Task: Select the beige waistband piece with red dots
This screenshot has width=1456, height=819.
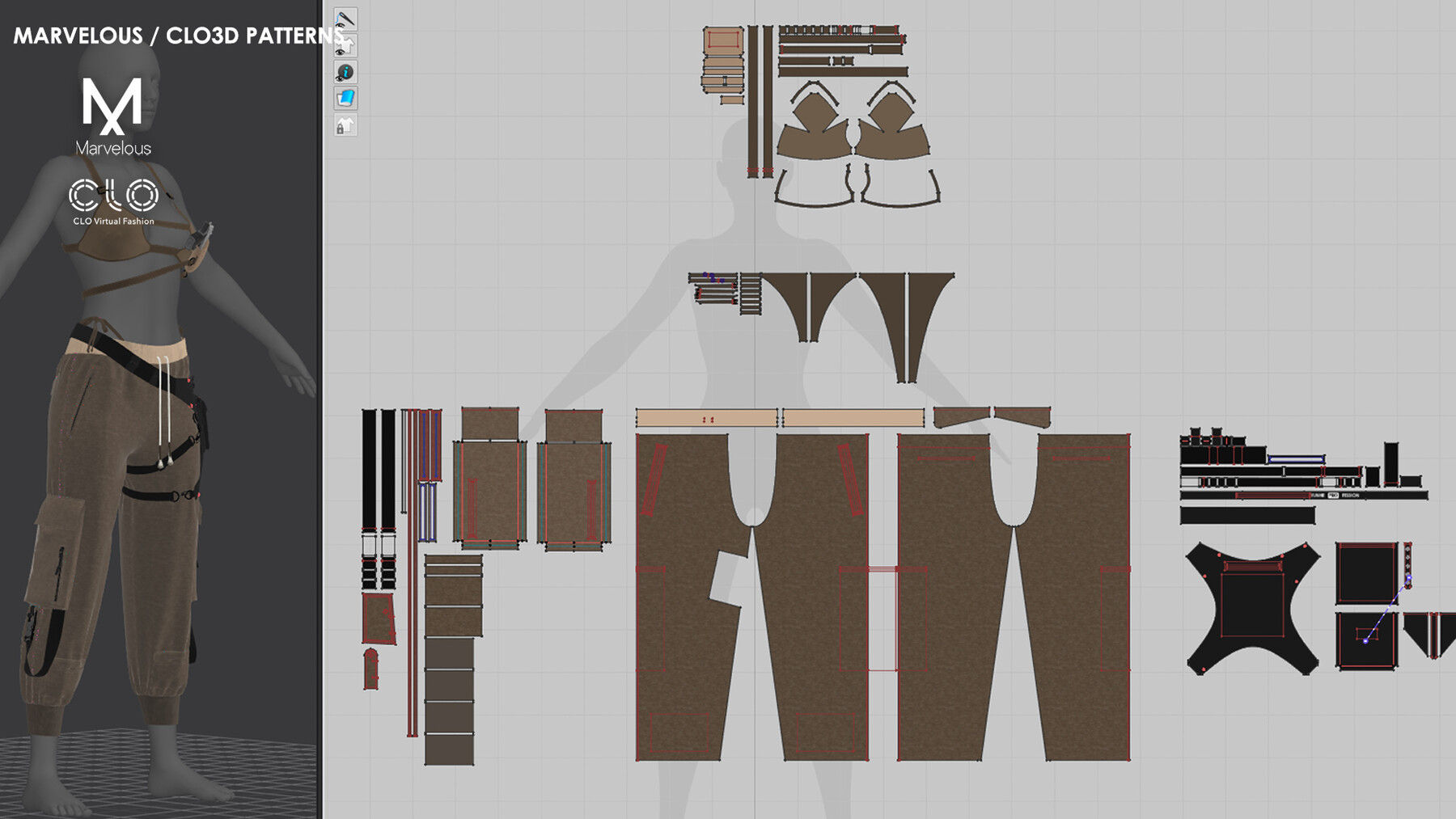Action: pyautogui.click(x=706, y=418)
